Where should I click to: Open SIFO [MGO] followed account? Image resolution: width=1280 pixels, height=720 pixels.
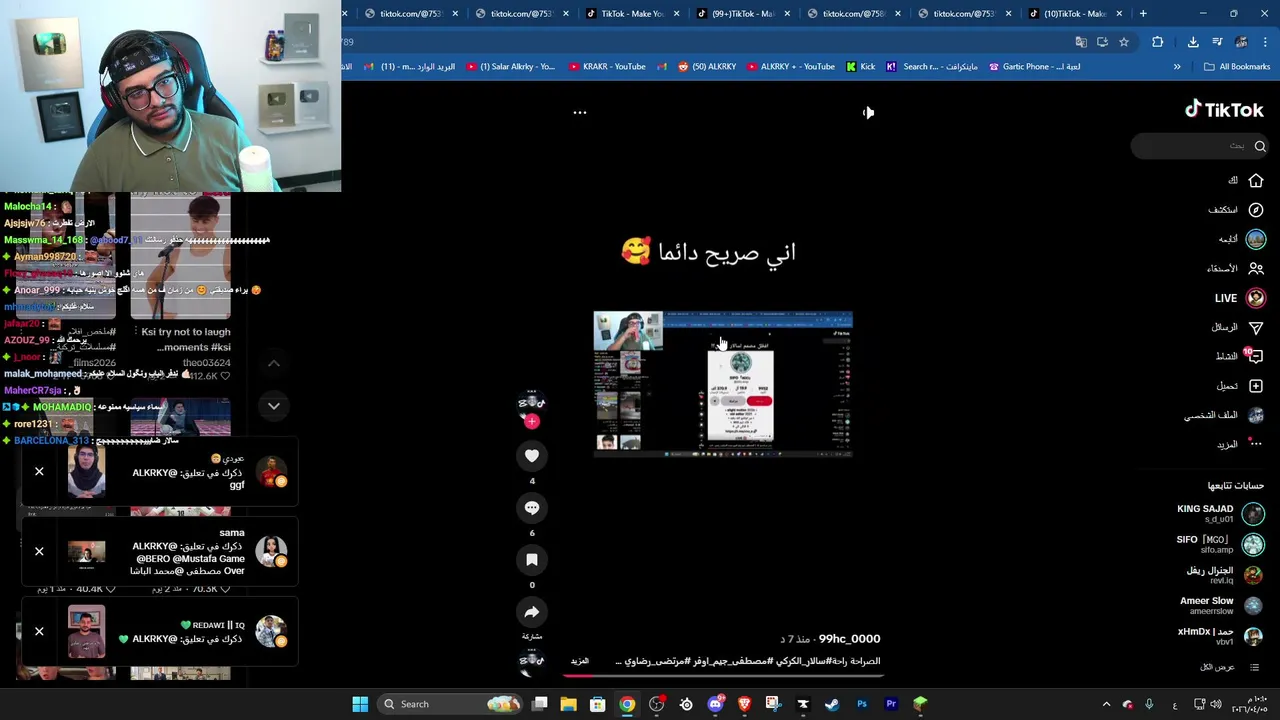coord(1219,544)
